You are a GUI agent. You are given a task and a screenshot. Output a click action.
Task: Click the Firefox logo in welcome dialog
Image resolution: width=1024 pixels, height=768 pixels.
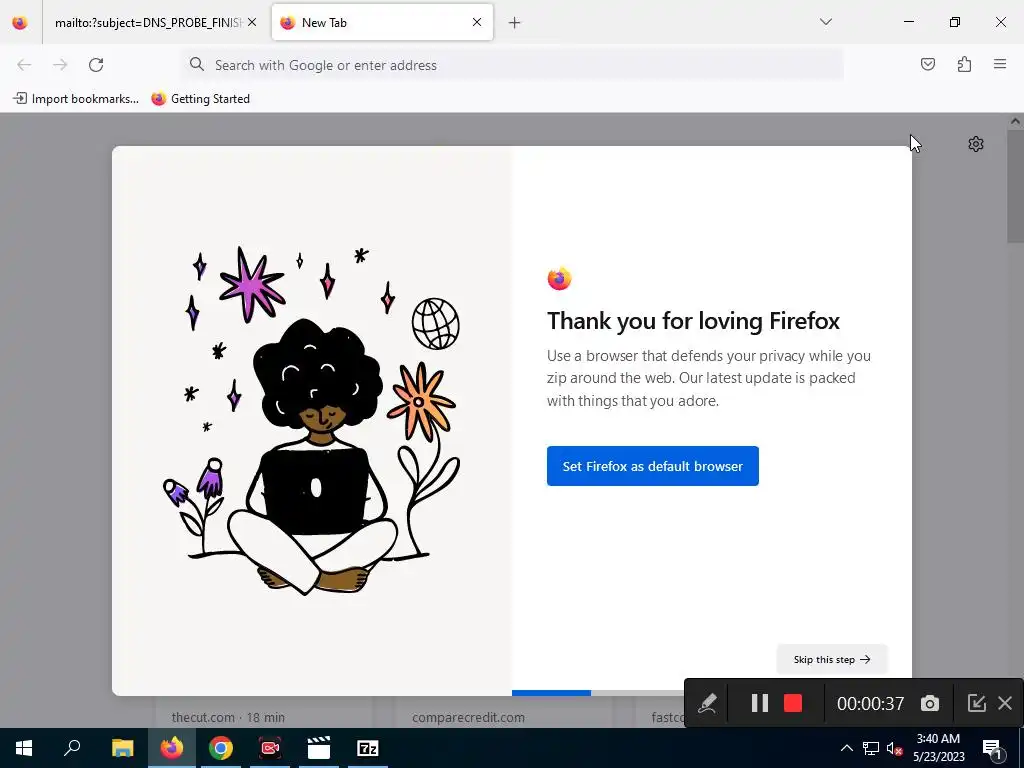coord(559,279)
